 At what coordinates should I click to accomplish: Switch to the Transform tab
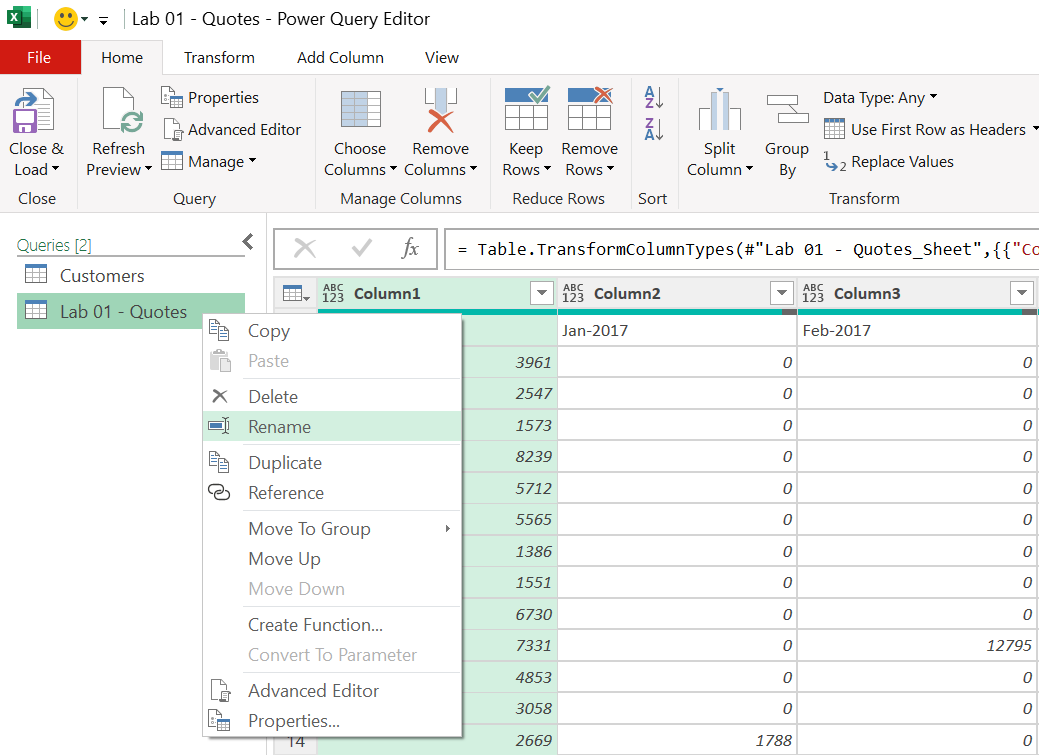(219, 58)
